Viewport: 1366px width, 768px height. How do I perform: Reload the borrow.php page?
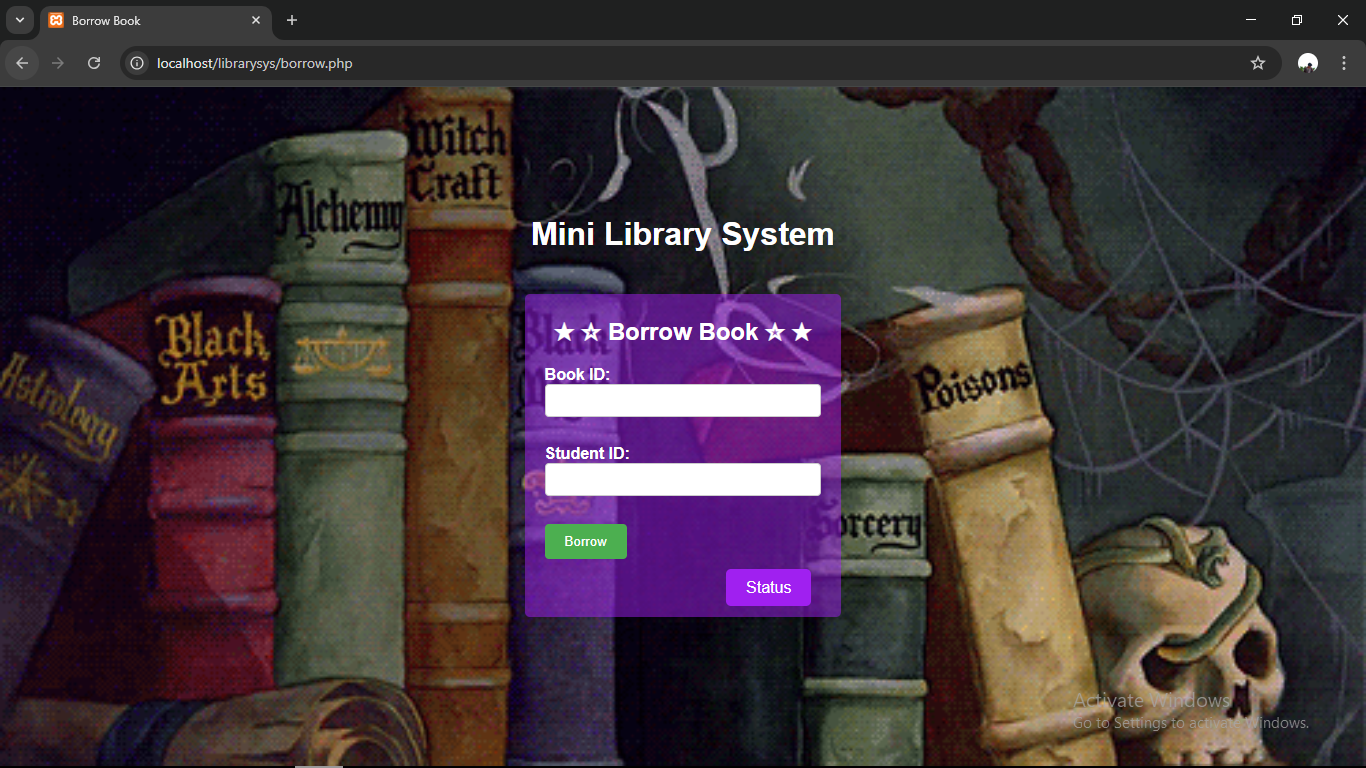click(x=94, y=63)
